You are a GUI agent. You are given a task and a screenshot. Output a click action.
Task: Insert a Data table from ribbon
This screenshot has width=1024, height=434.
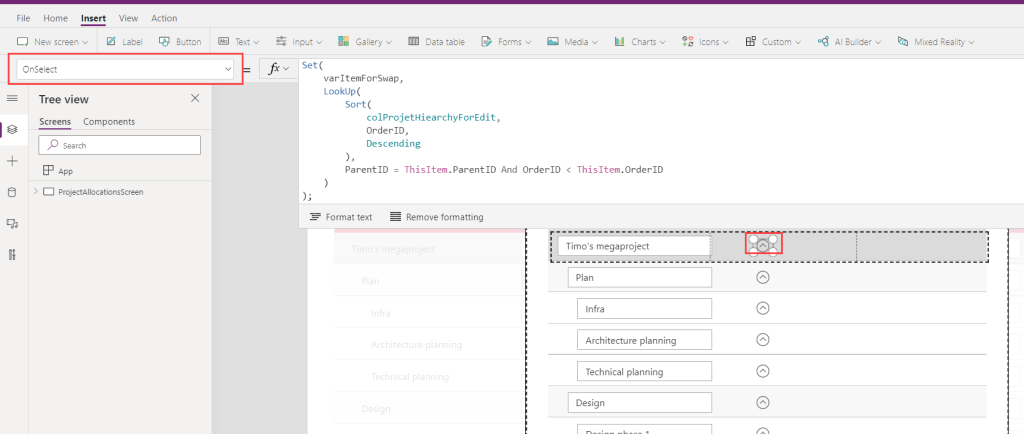(x=436, y=42)
